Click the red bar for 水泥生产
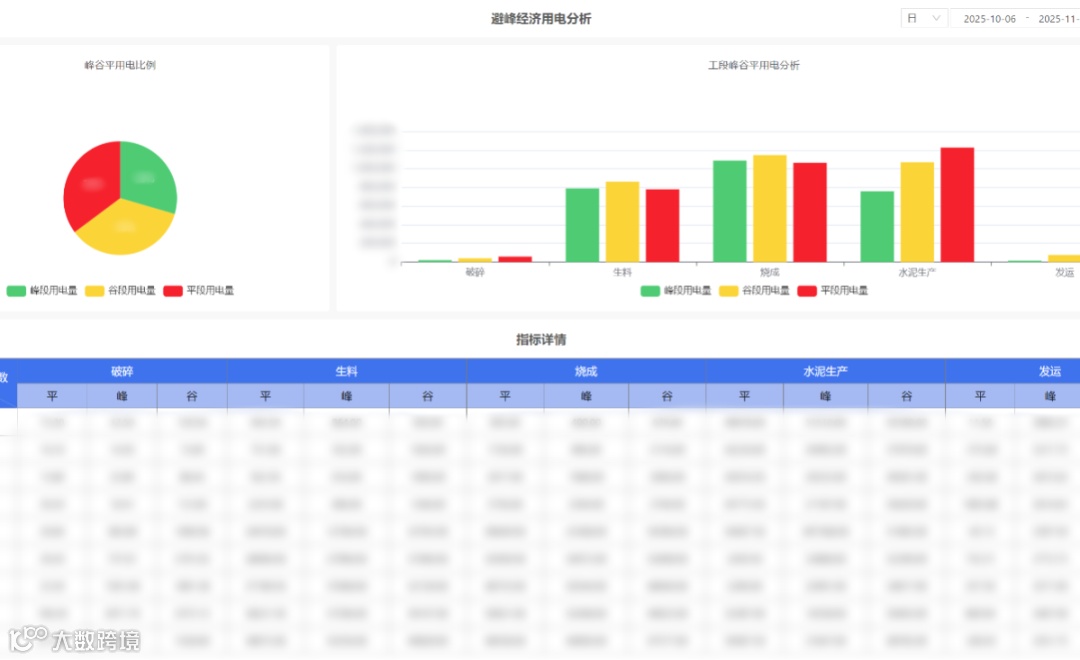1080x660 pixels. [957, 205]
